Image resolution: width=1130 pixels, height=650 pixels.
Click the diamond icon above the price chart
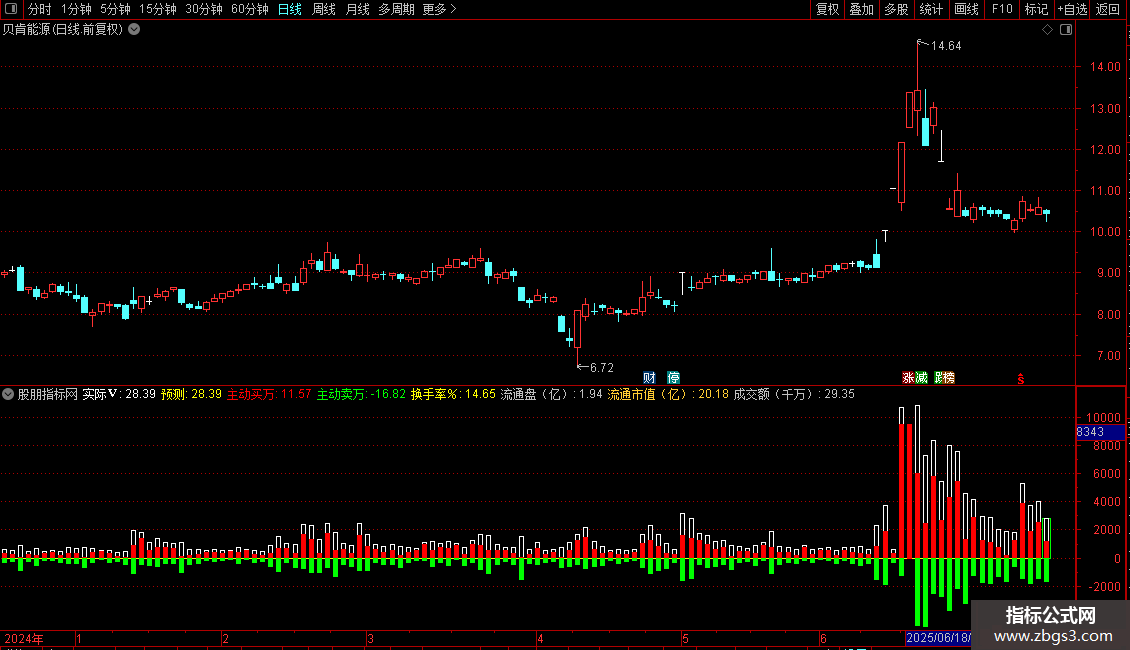point(1048,30)
